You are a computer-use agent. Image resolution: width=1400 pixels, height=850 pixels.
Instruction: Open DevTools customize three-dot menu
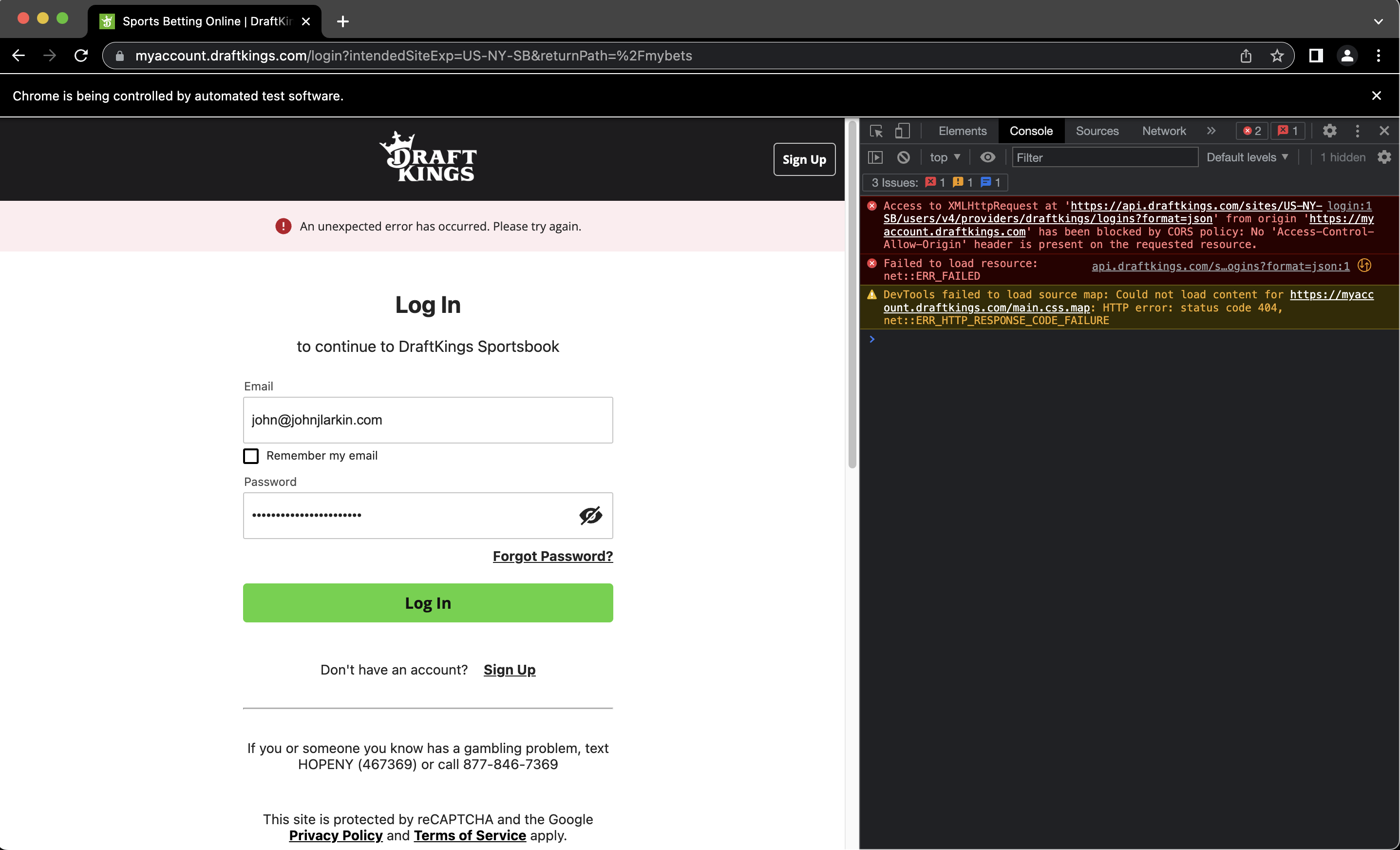pos(1358,131)
